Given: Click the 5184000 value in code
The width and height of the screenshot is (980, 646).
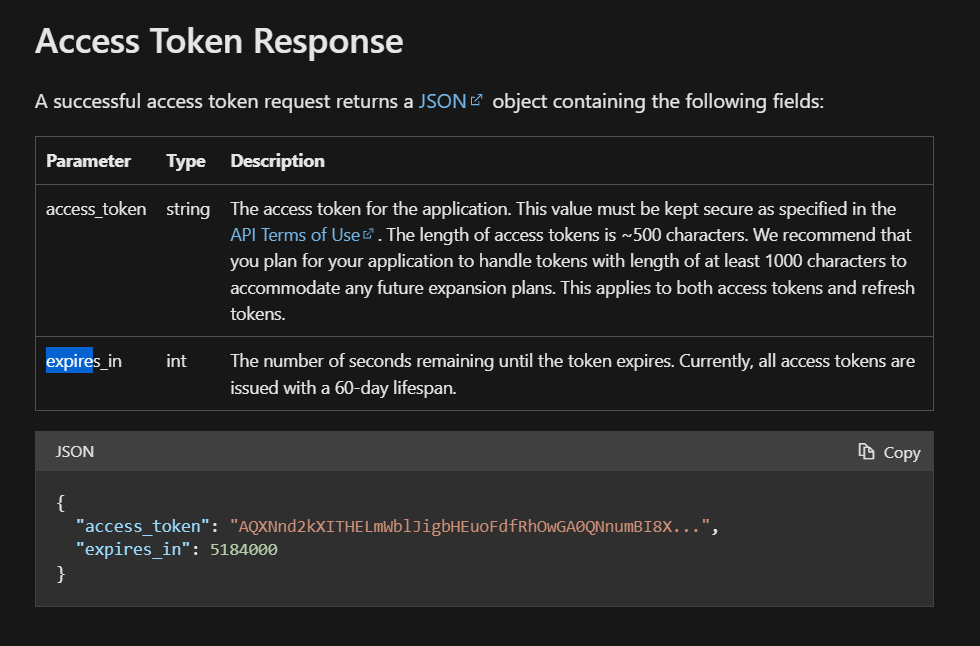Looking at the screenshot, I should pos(244,550).
